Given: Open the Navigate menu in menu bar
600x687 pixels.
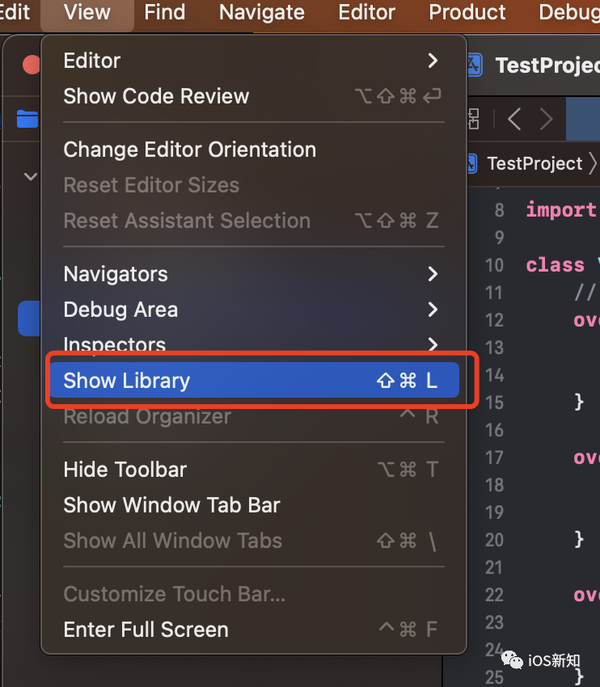Looking at the screenshot, I should click(x=261, y=13).
